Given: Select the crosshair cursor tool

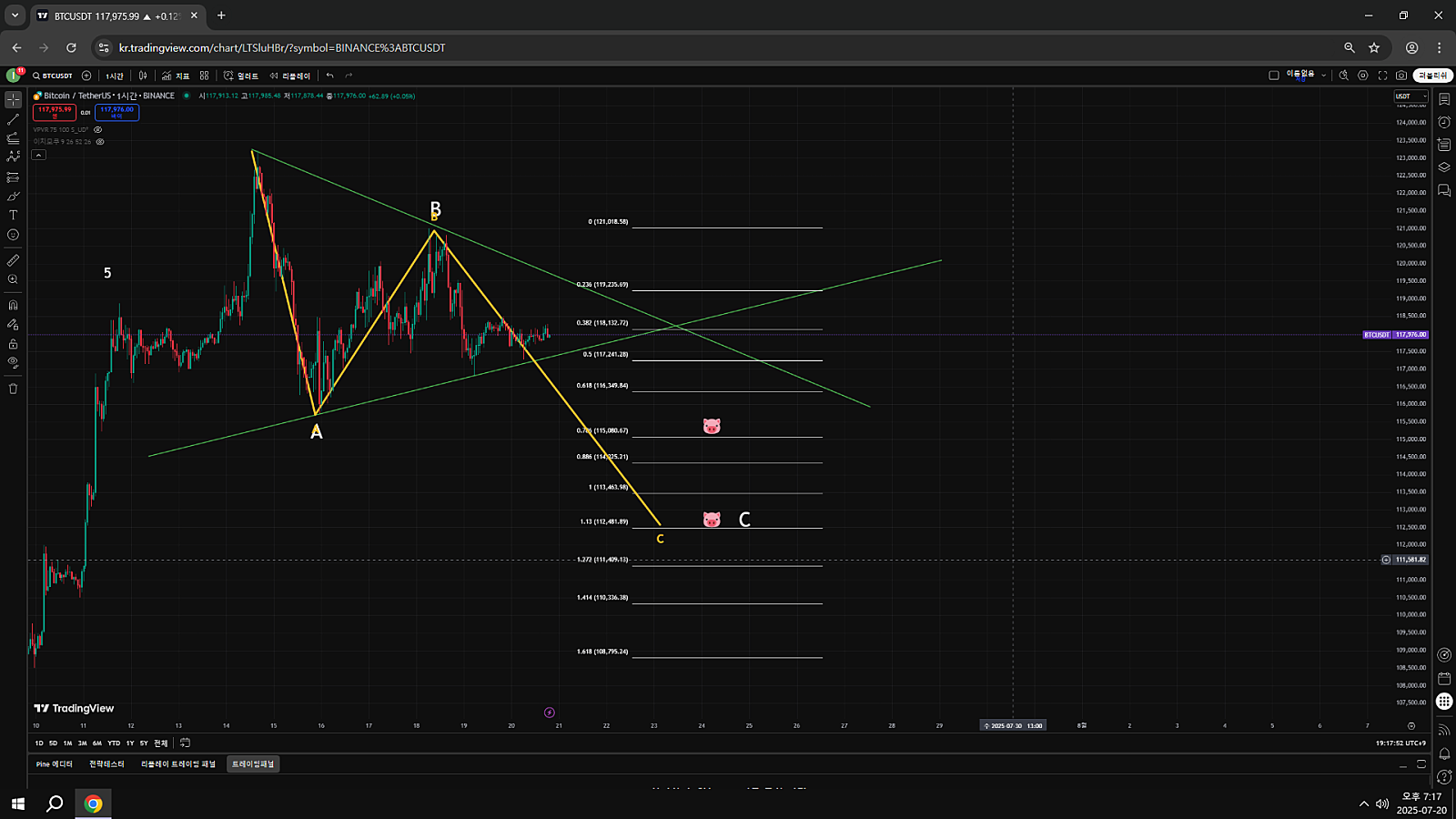Looking at the screenshot, I should click(13, 99).
